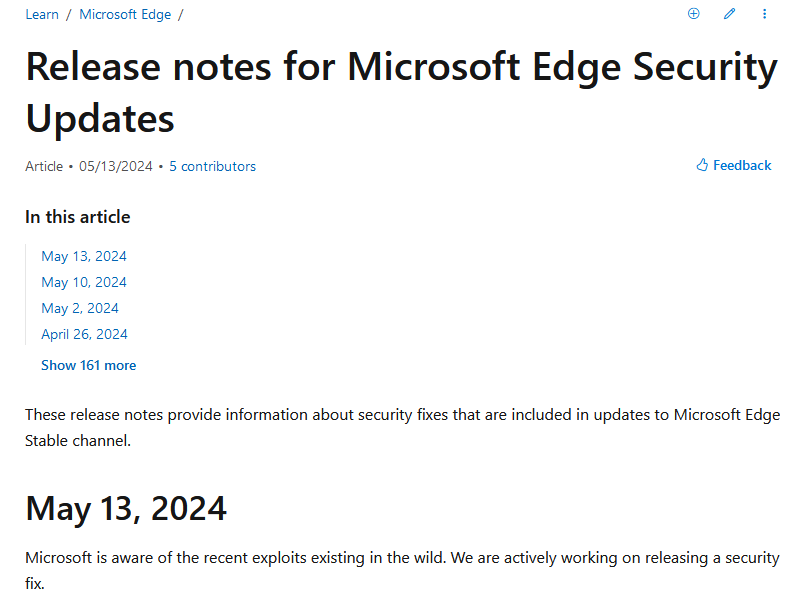Expand Show 161 more entries
This screenshot has width=807, height=615.
89,365
